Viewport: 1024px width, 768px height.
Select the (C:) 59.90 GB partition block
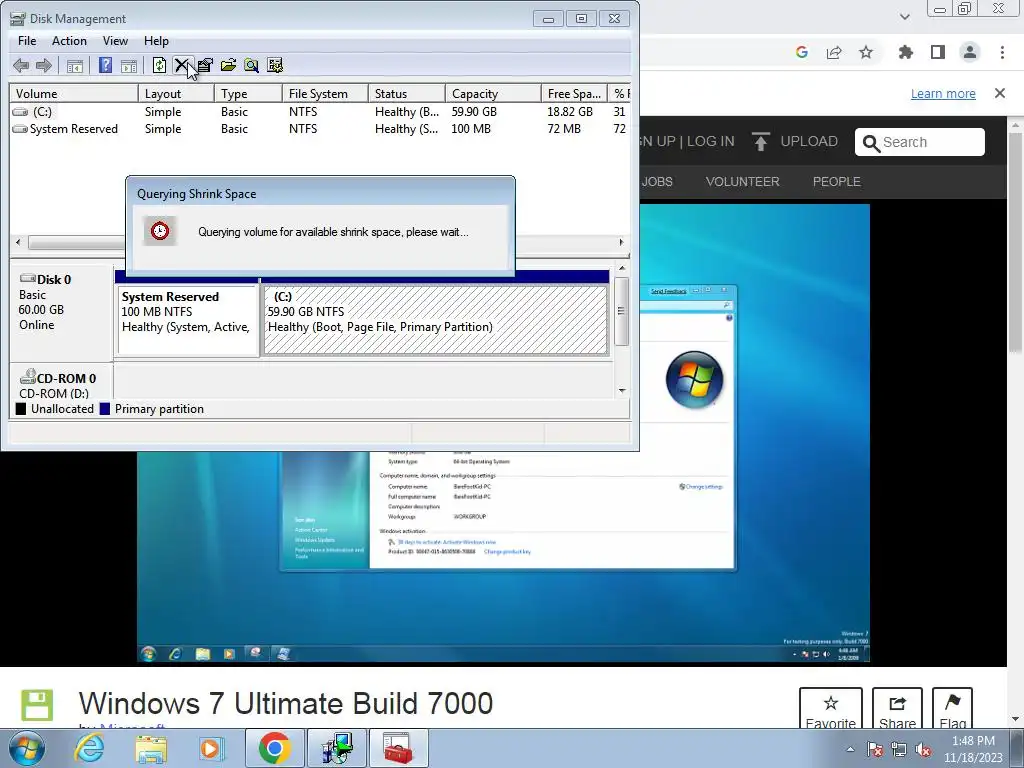tap(436, 320)
